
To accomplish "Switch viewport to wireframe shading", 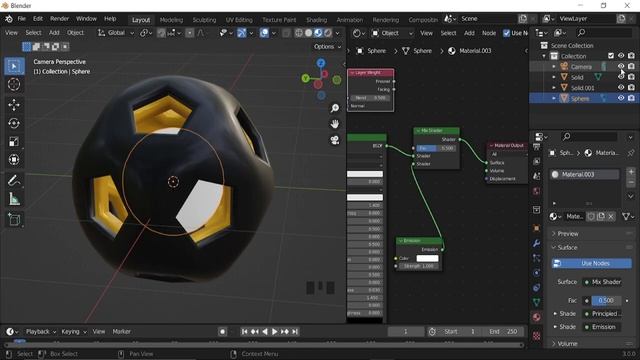I will (299, 33).
